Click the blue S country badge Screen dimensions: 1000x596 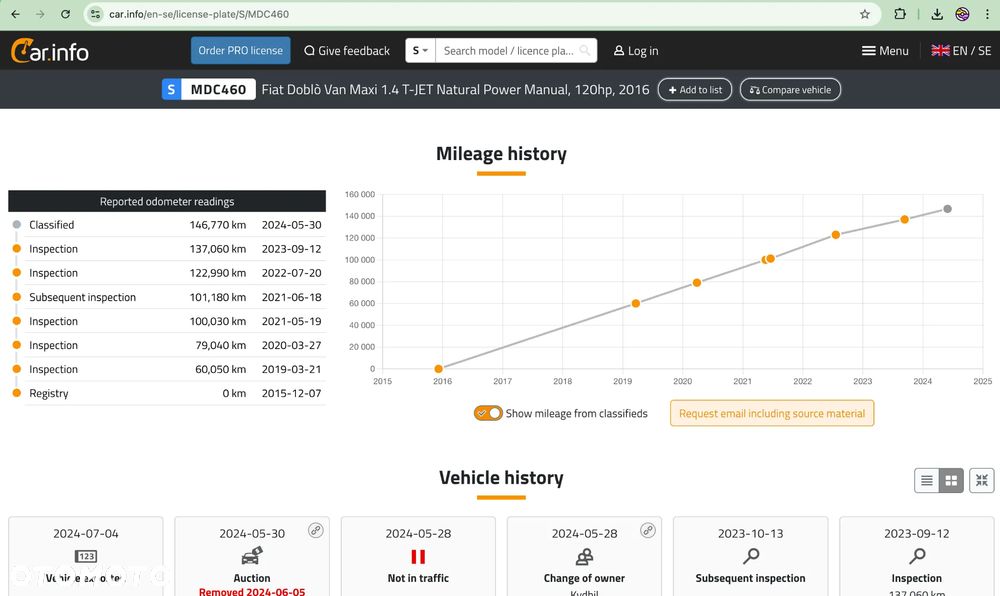pos(171,89)
